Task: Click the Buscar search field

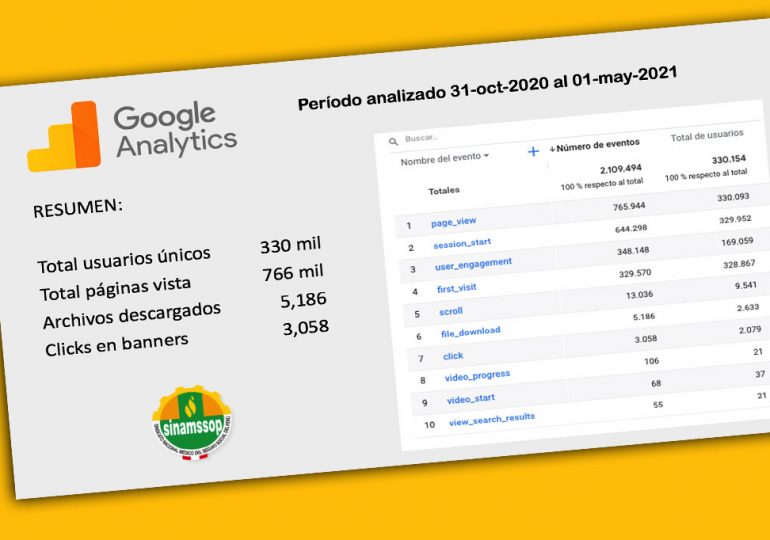Action: (x=421, y=138)
